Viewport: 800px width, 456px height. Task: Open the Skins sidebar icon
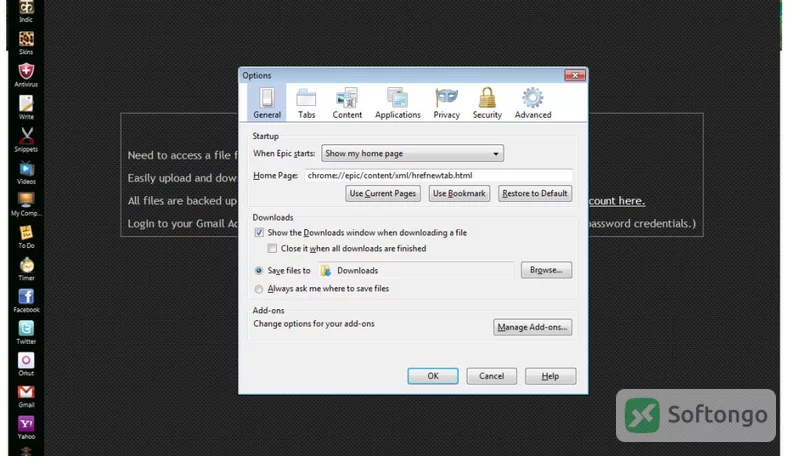coord(26,42)
